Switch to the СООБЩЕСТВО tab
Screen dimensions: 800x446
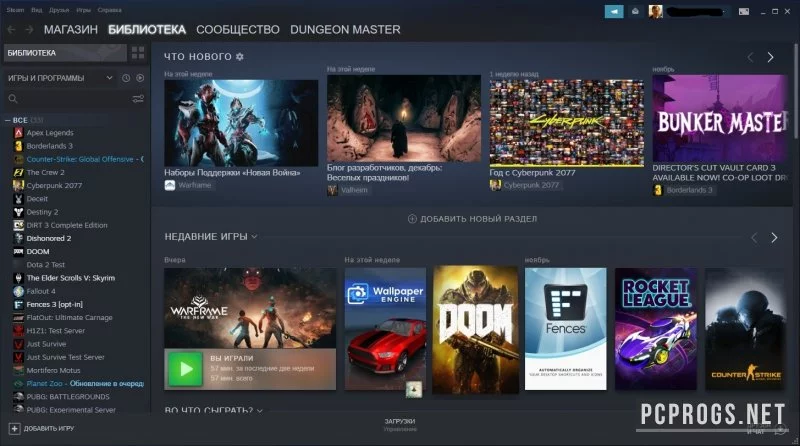[238, 30]
